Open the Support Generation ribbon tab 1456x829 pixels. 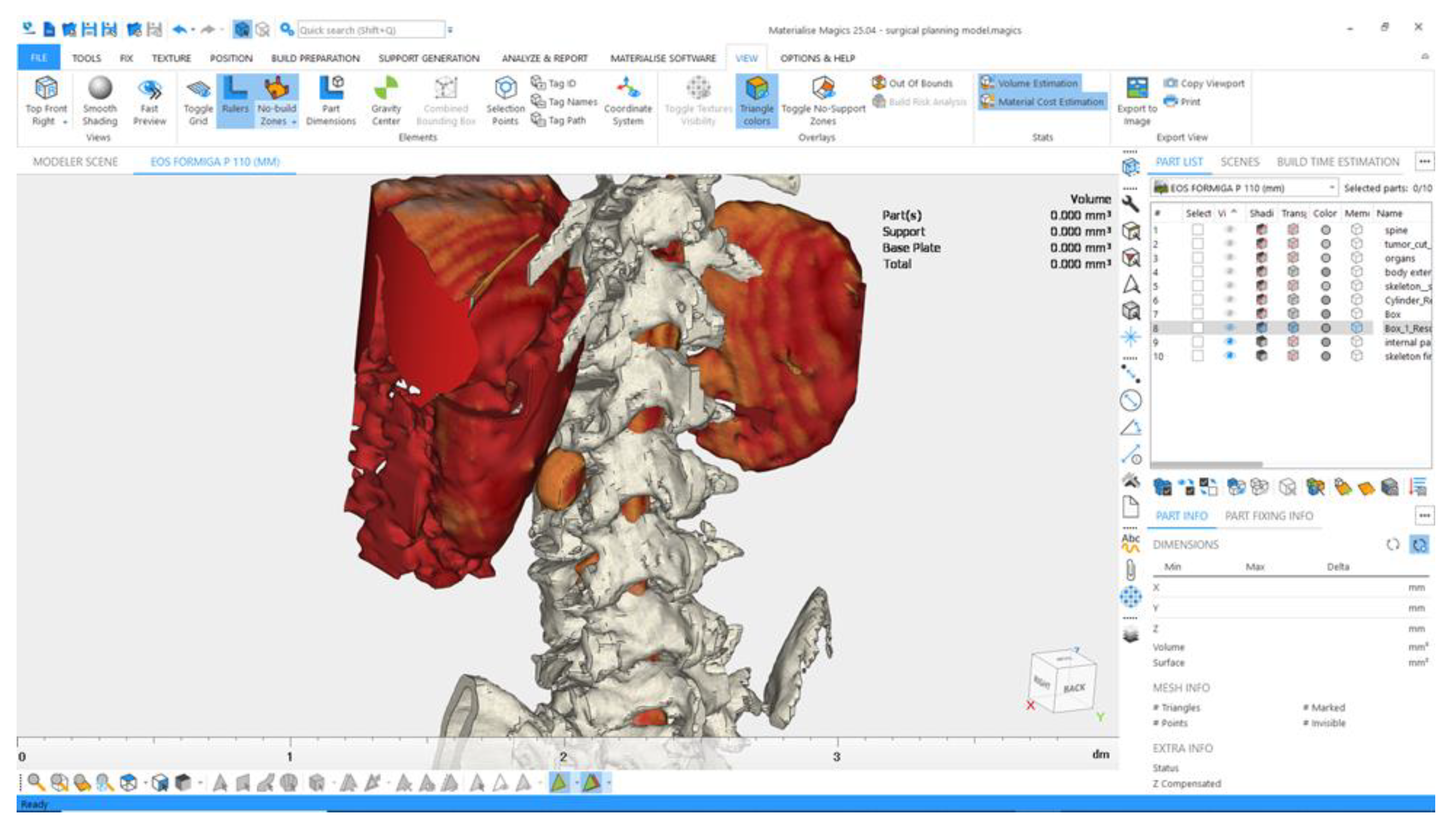coord(429,58)
